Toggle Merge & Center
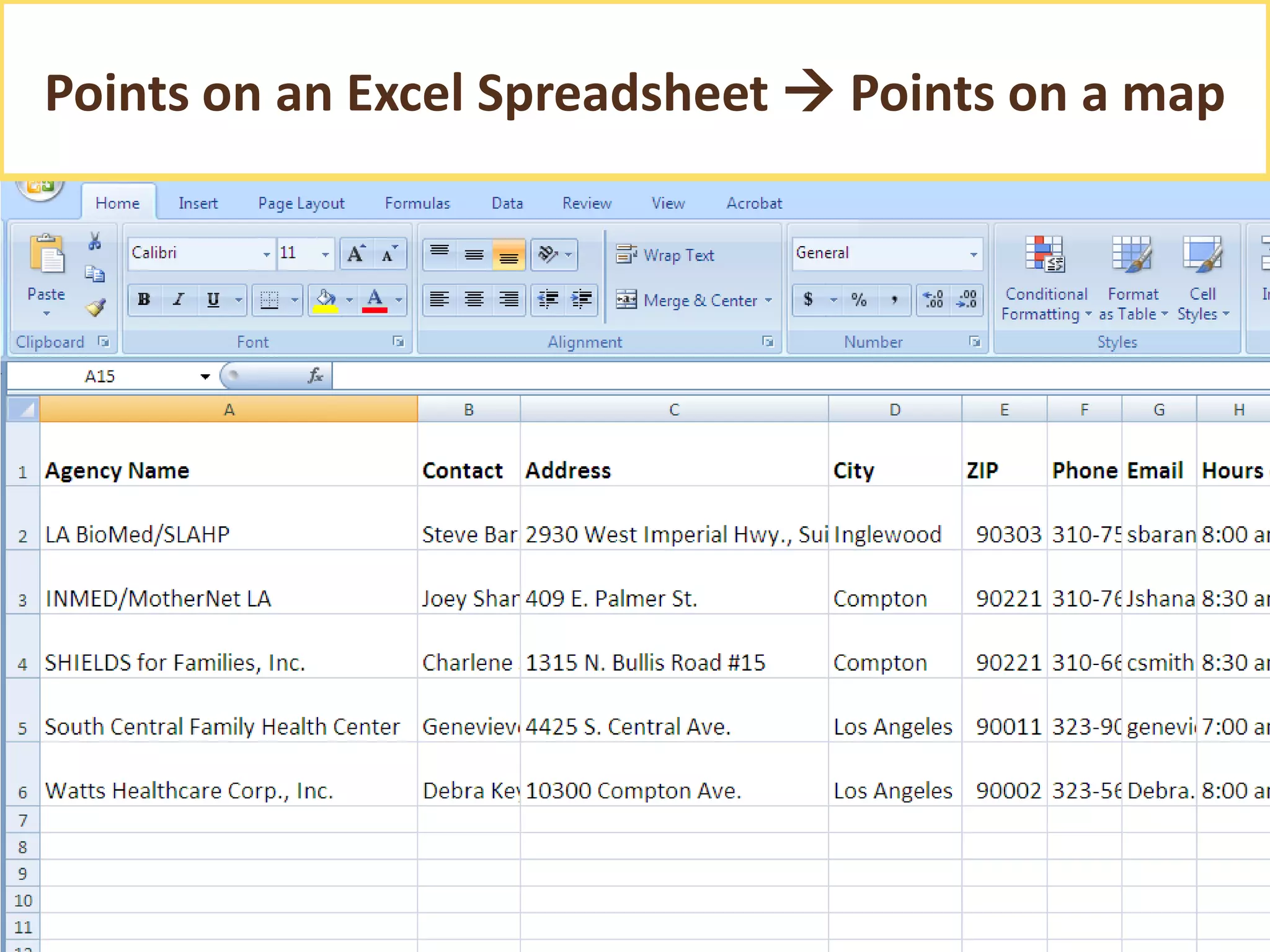This screenshot has width=1270, height=952. 686,301
